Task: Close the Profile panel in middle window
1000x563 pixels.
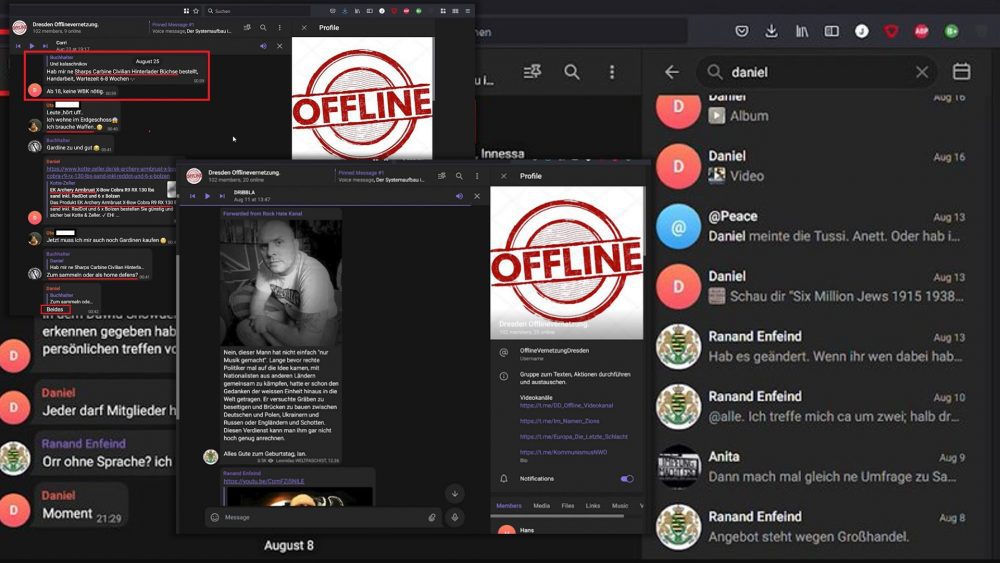Action: click(504, 176)
